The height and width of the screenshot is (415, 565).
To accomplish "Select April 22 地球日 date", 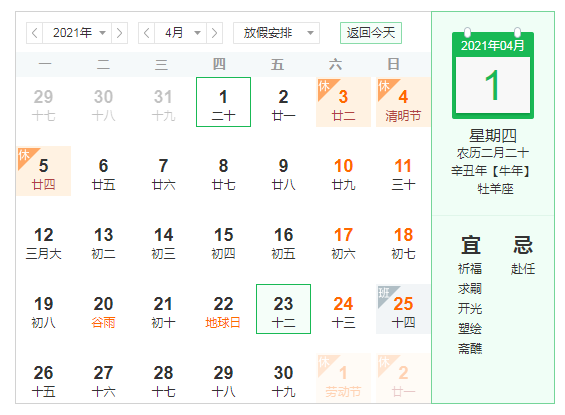I will 223,309.
